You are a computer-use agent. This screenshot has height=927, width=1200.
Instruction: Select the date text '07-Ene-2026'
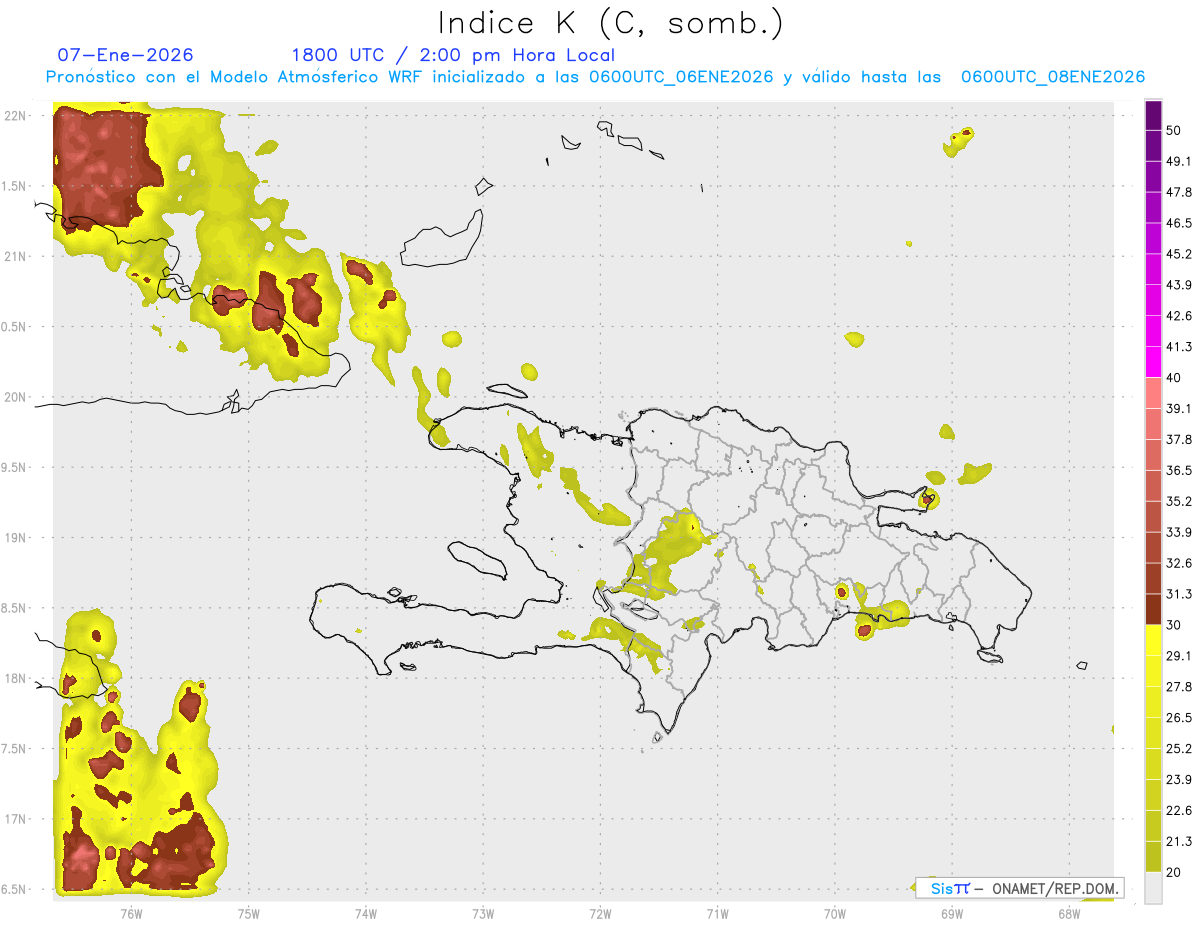pos(126,55)
